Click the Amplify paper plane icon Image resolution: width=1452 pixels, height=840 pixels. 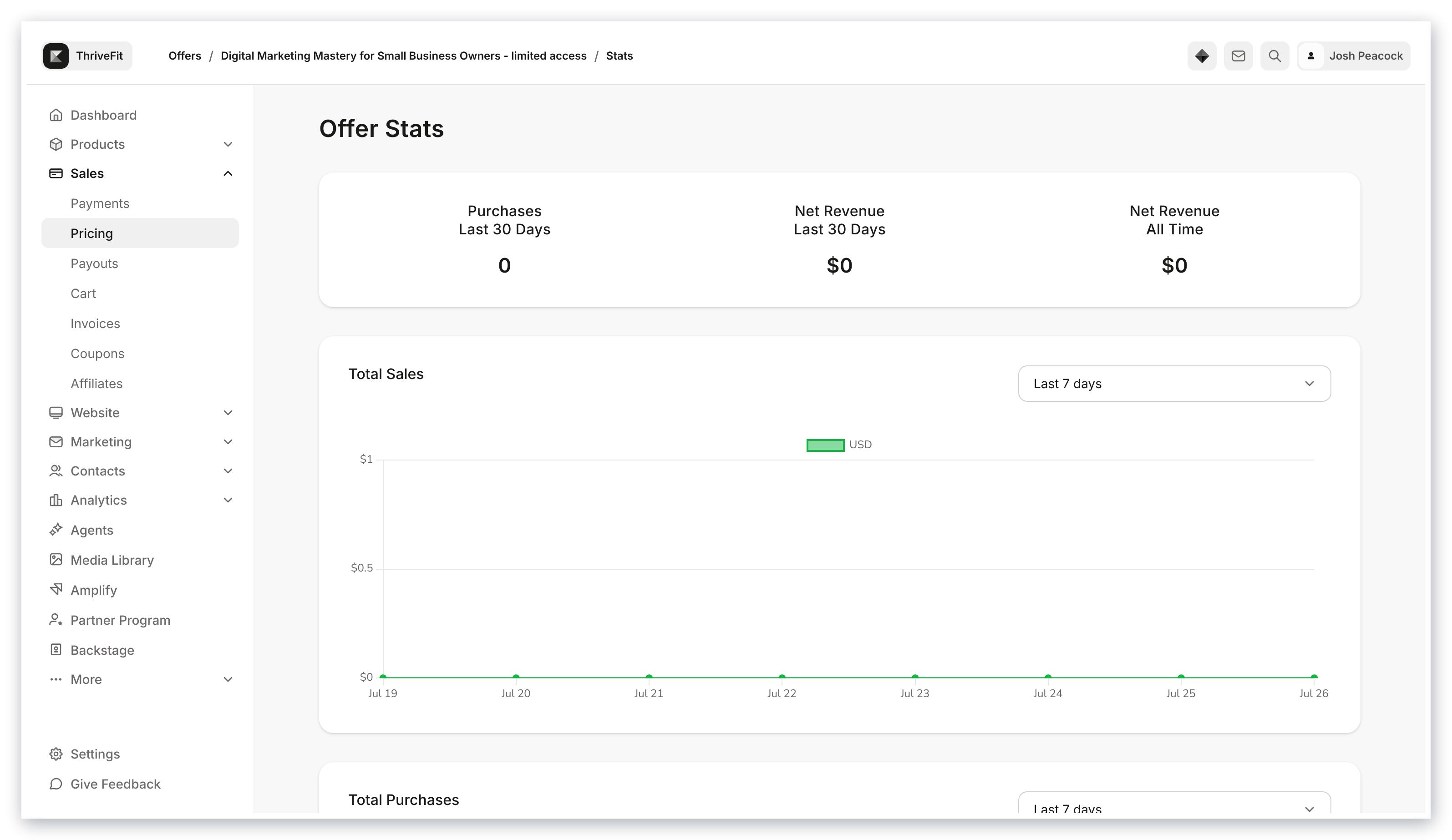(56, 589)
